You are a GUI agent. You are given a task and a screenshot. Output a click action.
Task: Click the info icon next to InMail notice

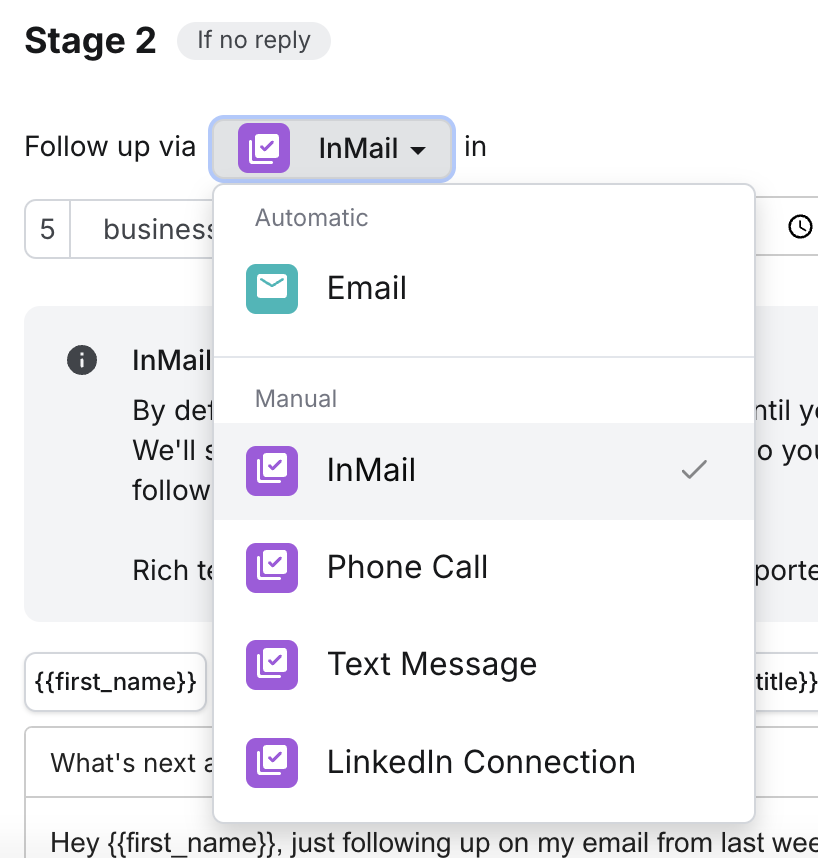coord(82,360)
